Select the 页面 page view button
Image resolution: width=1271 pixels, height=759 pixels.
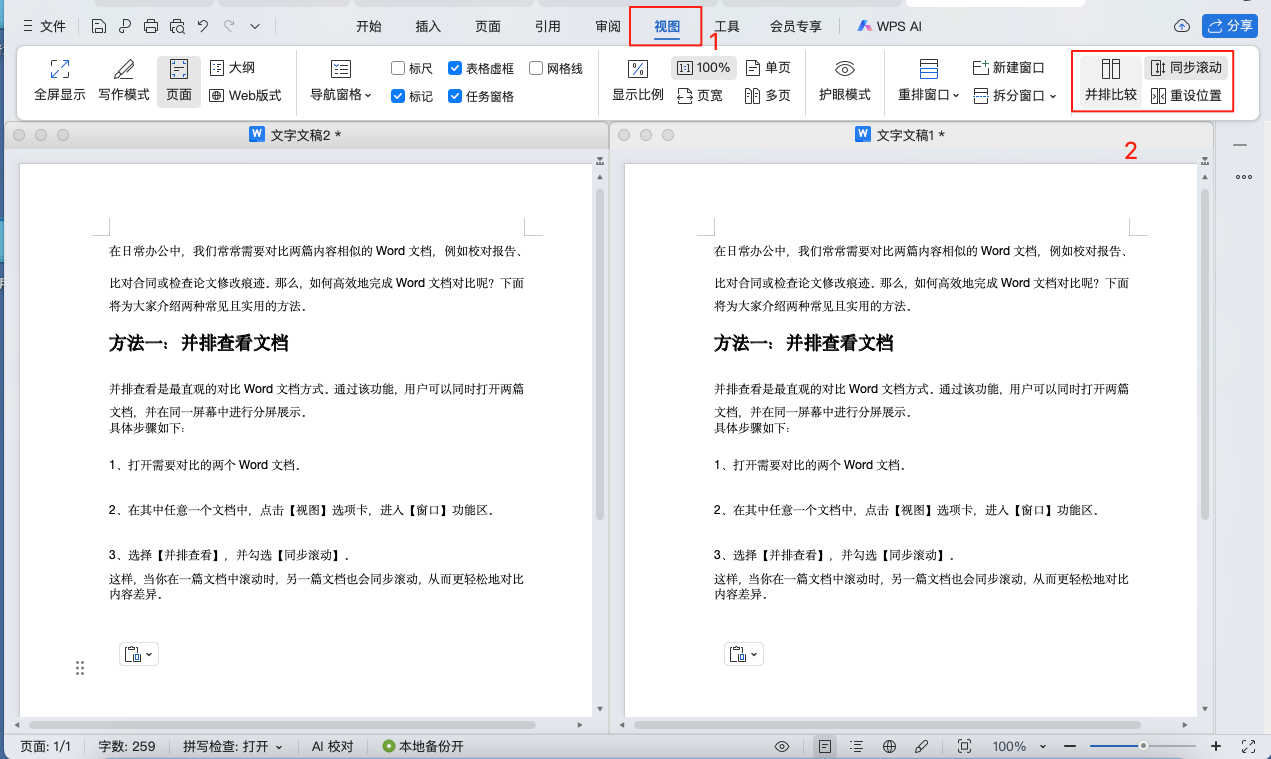(179, 81)
